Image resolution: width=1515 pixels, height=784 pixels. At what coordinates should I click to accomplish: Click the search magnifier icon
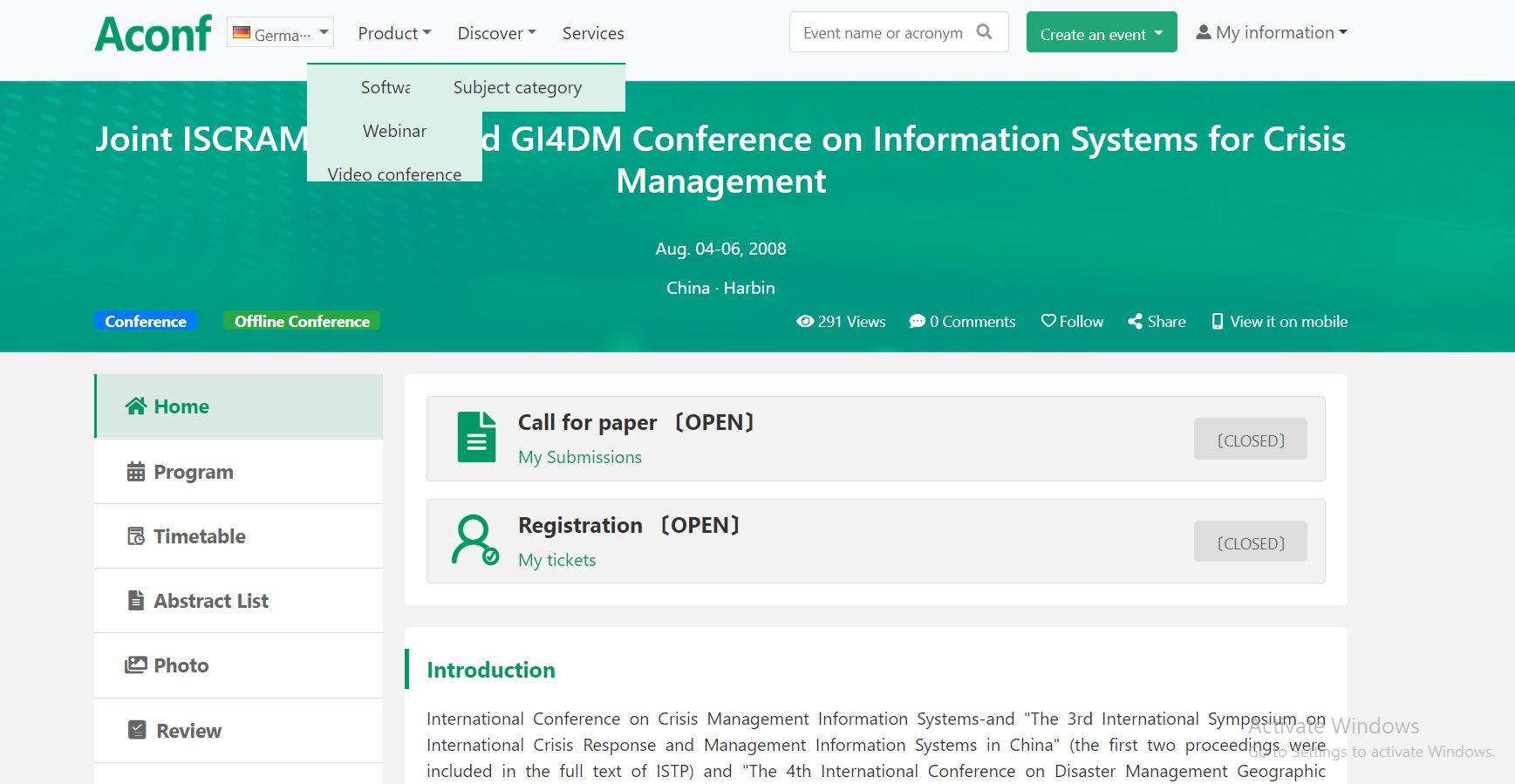(985, 32)
